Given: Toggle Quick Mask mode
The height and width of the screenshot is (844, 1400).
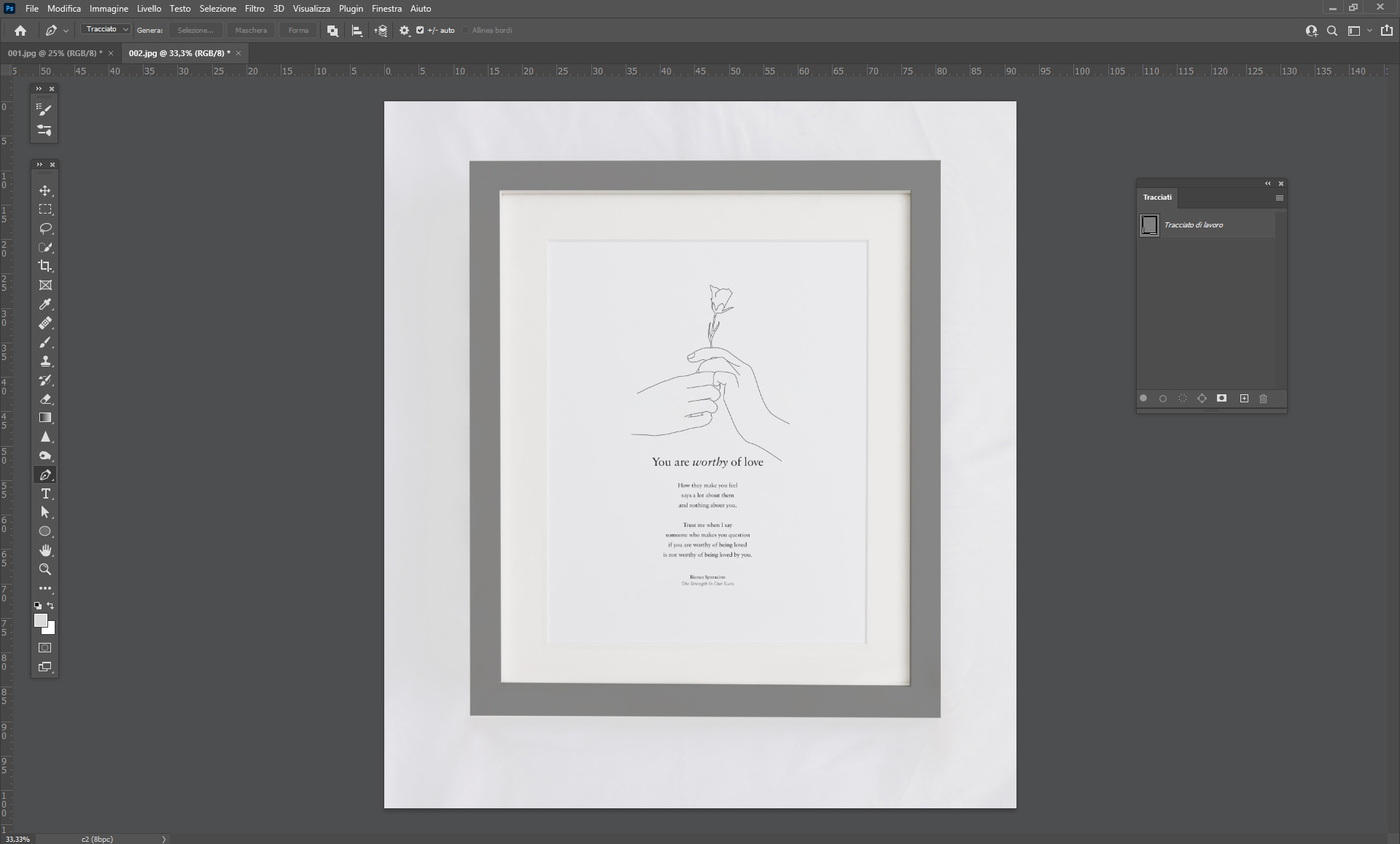Looking at the screenshot, I should coord(45,648).
